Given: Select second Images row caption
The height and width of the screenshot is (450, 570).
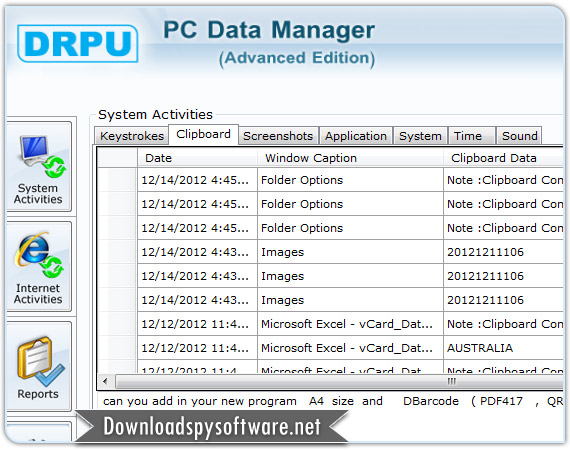Looking at the screenshot, I should click(350, 276).
